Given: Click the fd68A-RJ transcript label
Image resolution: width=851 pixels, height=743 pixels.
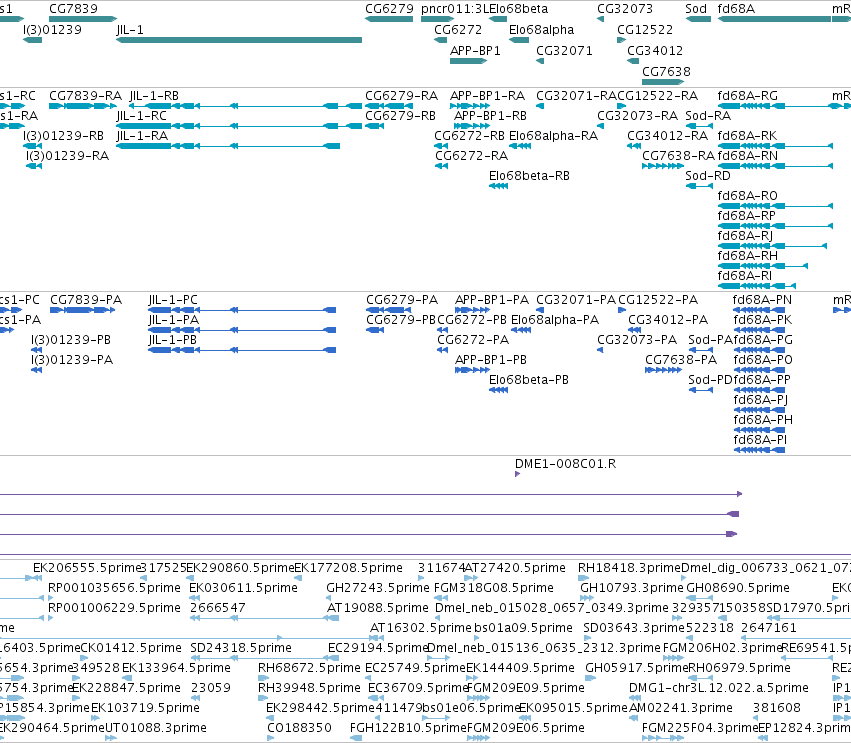Looking at the screenshot, I should tap(745, 236).
